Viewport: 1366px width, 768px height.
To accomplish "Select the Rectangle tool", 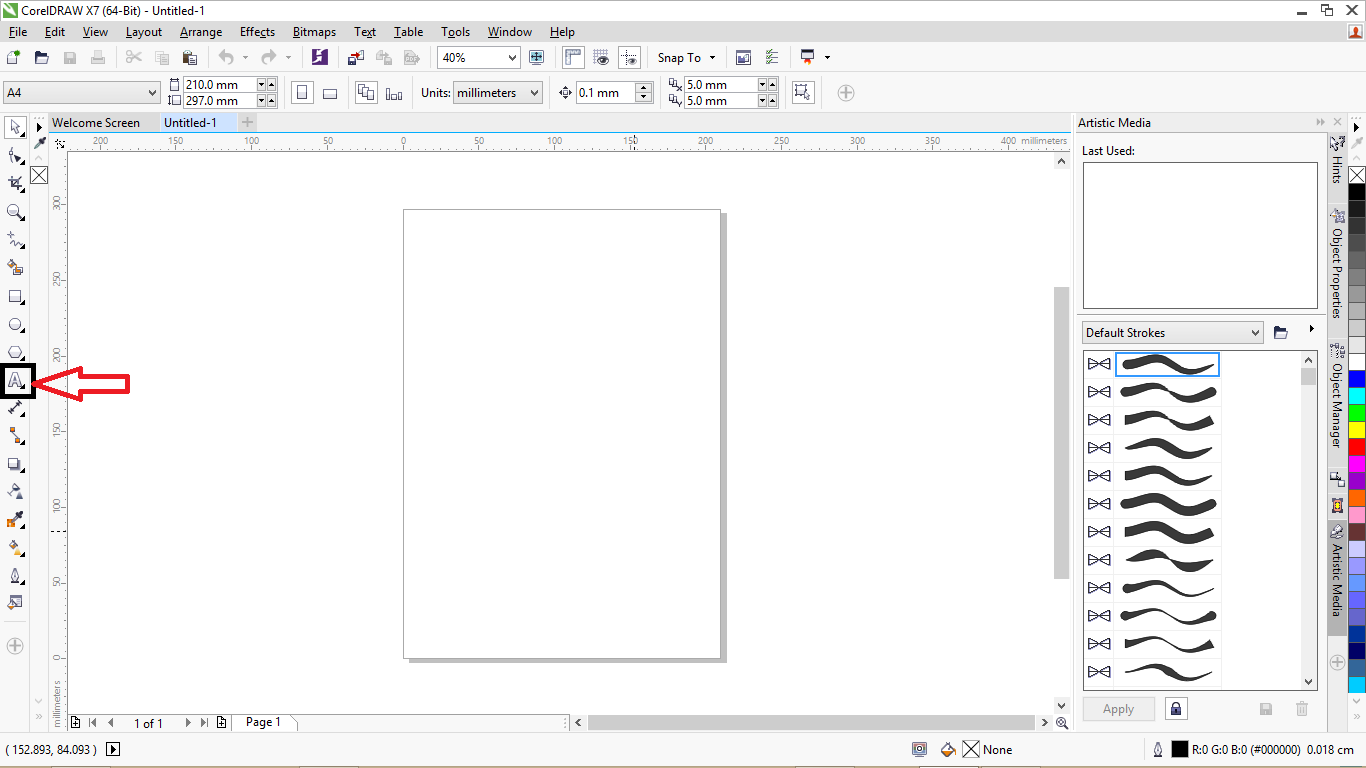I will pos(14,296).
